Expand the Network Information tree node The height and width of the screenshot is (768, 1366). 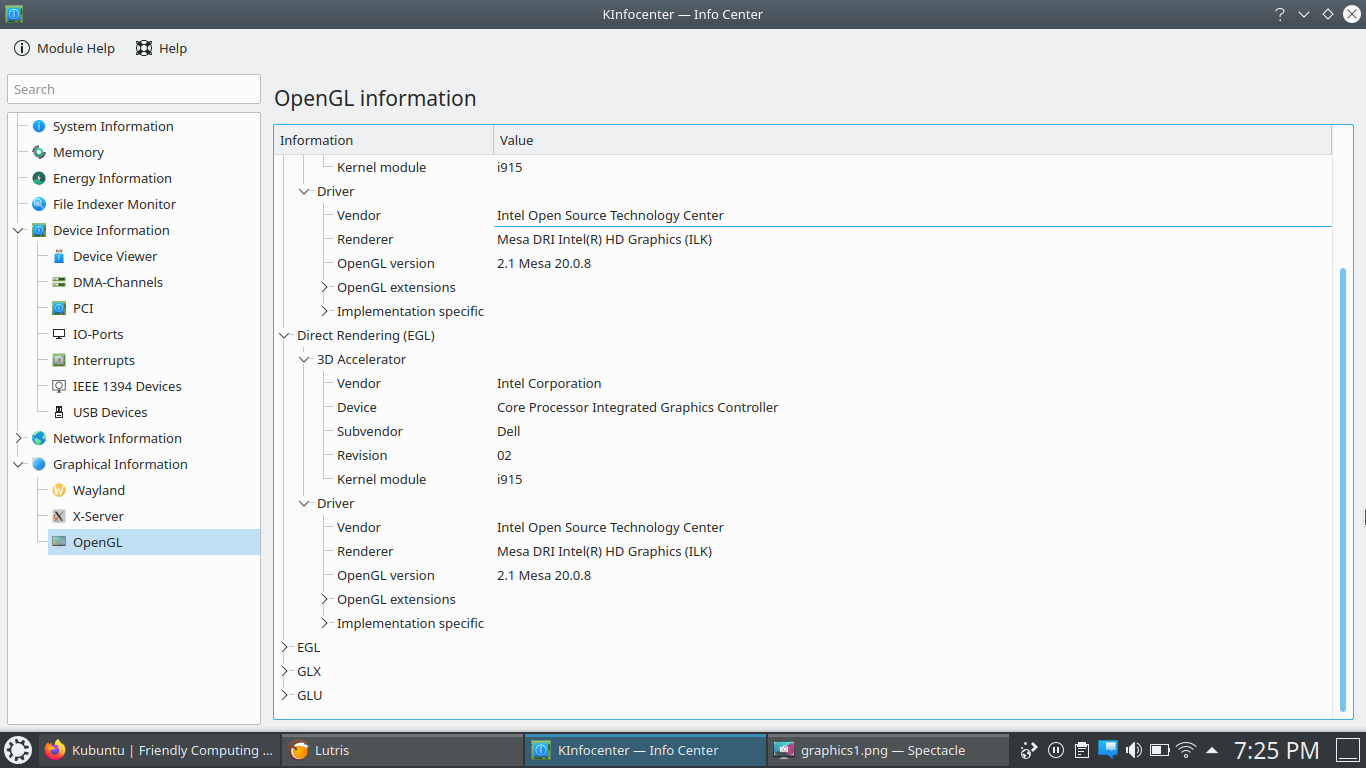tap(19, 438)
